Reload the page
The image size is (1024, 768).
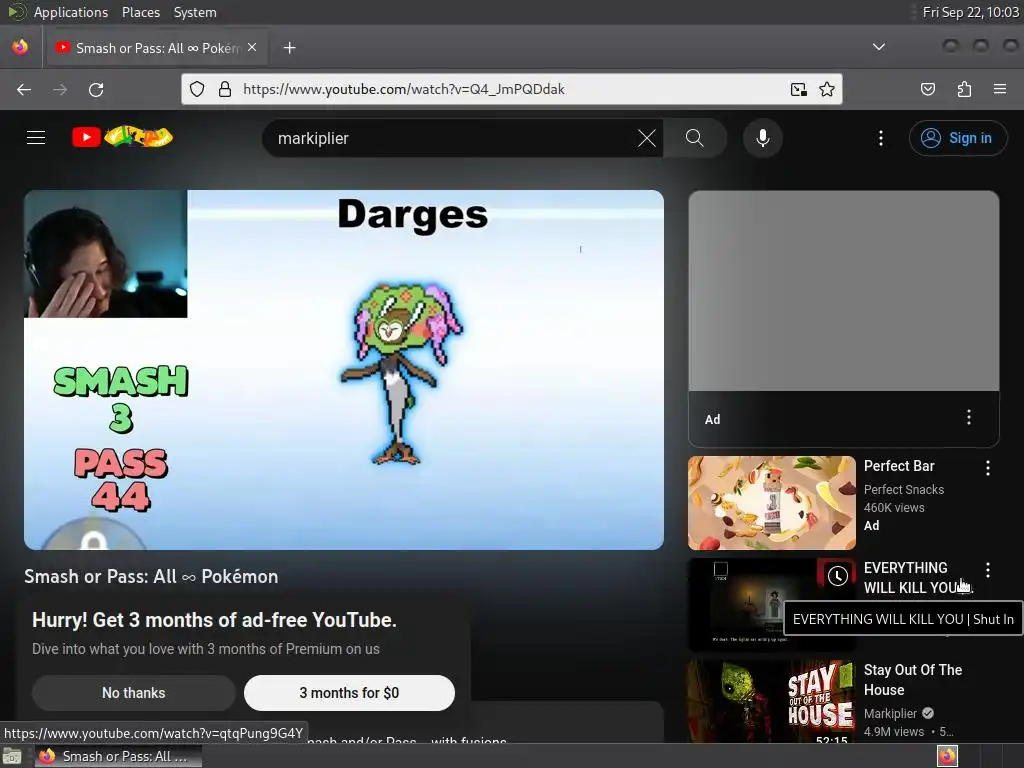pos(96,89)
